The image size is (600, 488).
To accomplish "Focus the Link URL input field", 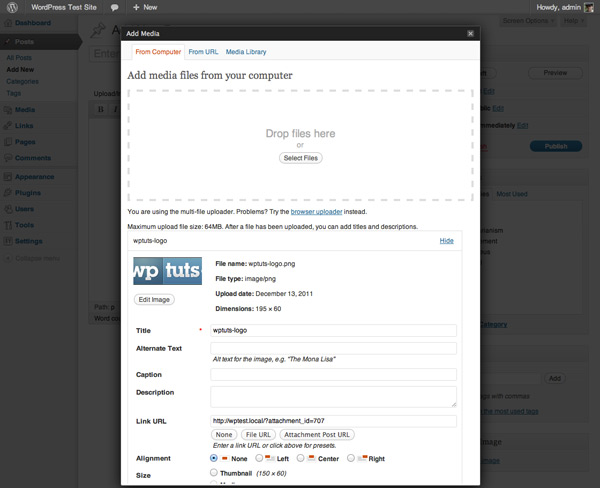I will [x=333, y=421].
